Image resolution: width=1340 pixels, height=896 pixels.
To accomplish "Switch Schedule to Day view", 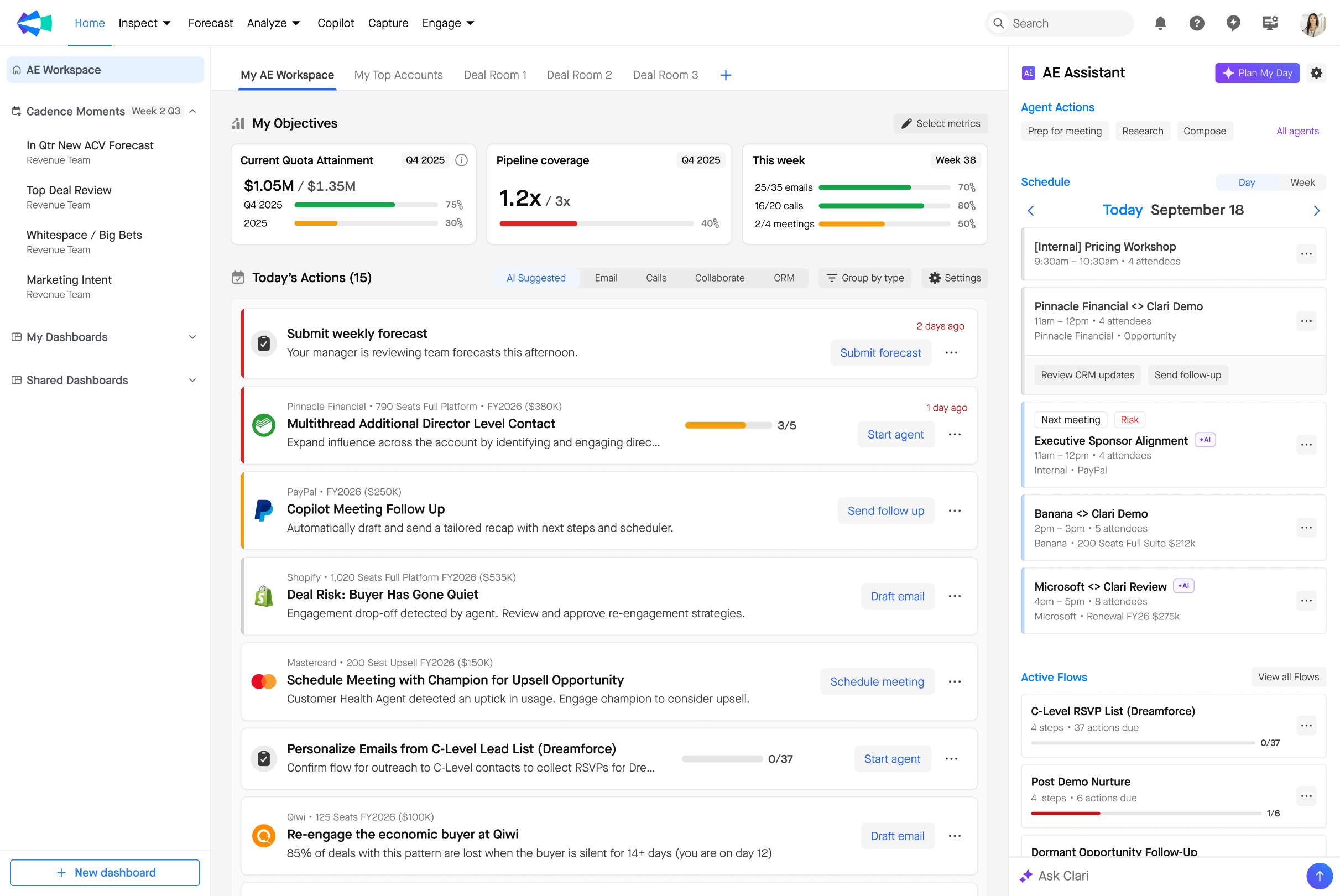I will pyautogui.click(x=1247, y=183).
